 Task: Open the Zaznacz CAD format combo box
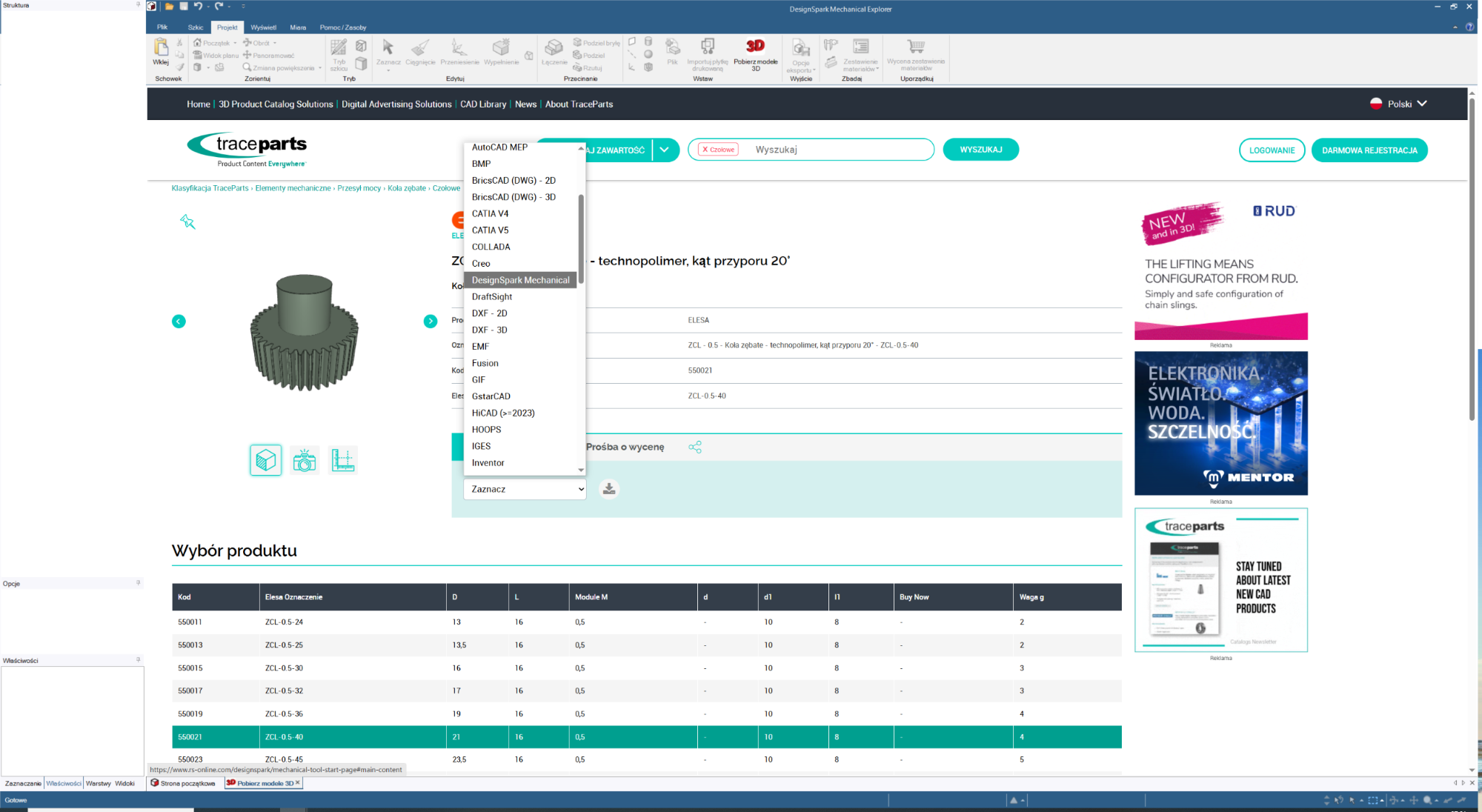tap(525, 489)
